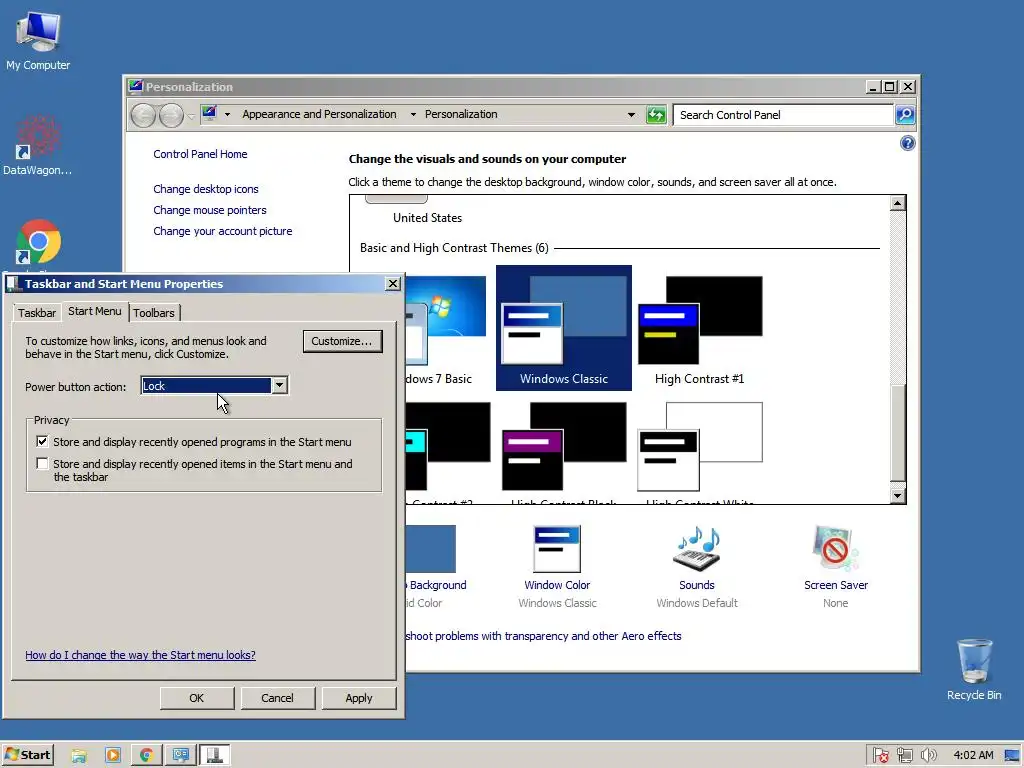This screenshot has width=1024, height=768.
Task: Click the taskbar clock showing 4:02 AM
Action: tap(973, 756)
